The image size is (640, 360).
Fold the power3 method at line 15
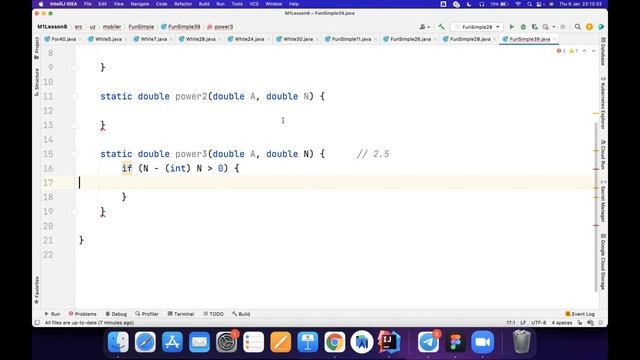pyautogui.click(x=75, y=154)
